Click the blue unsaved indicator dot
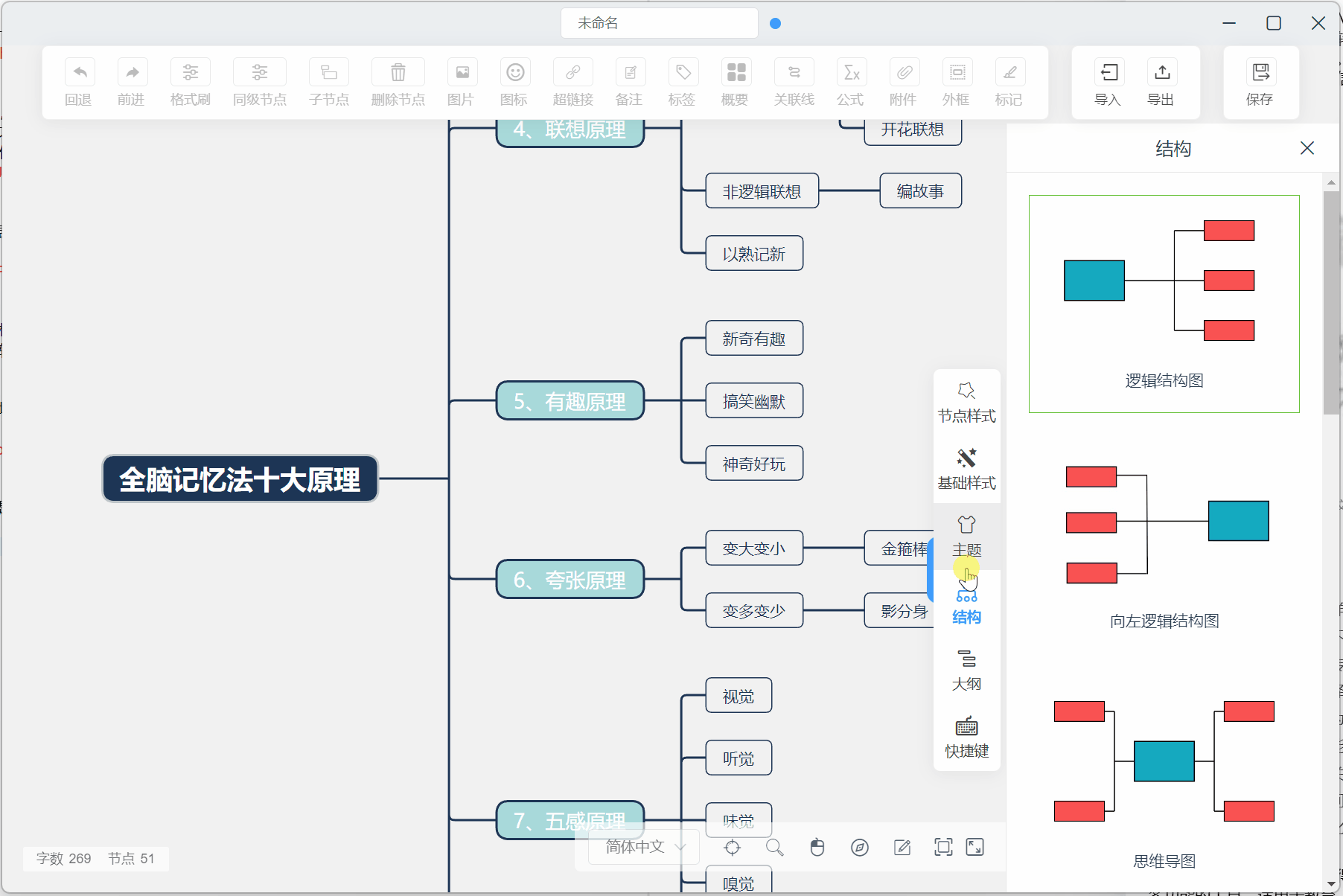Image resolution: width=1343 pixels, height=896 pixels. (x=775, y=23)
